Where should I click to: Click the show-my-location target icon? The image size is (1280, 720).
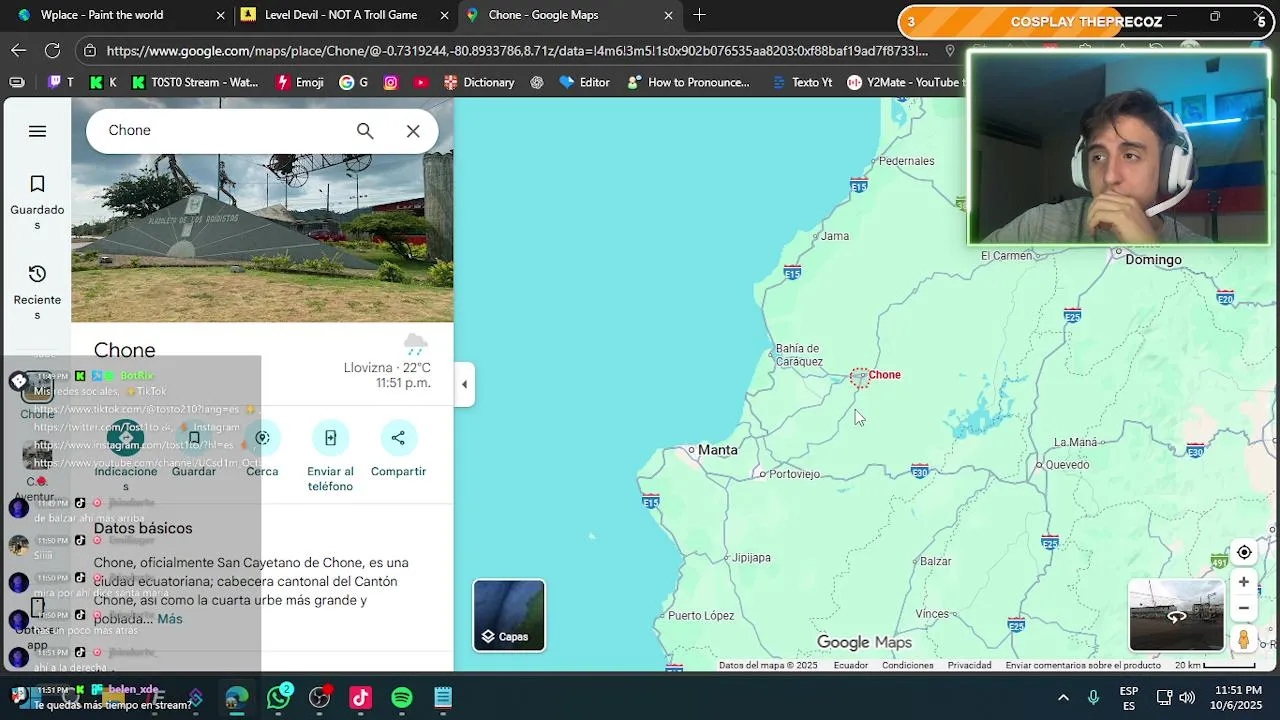pos(1244,552)
